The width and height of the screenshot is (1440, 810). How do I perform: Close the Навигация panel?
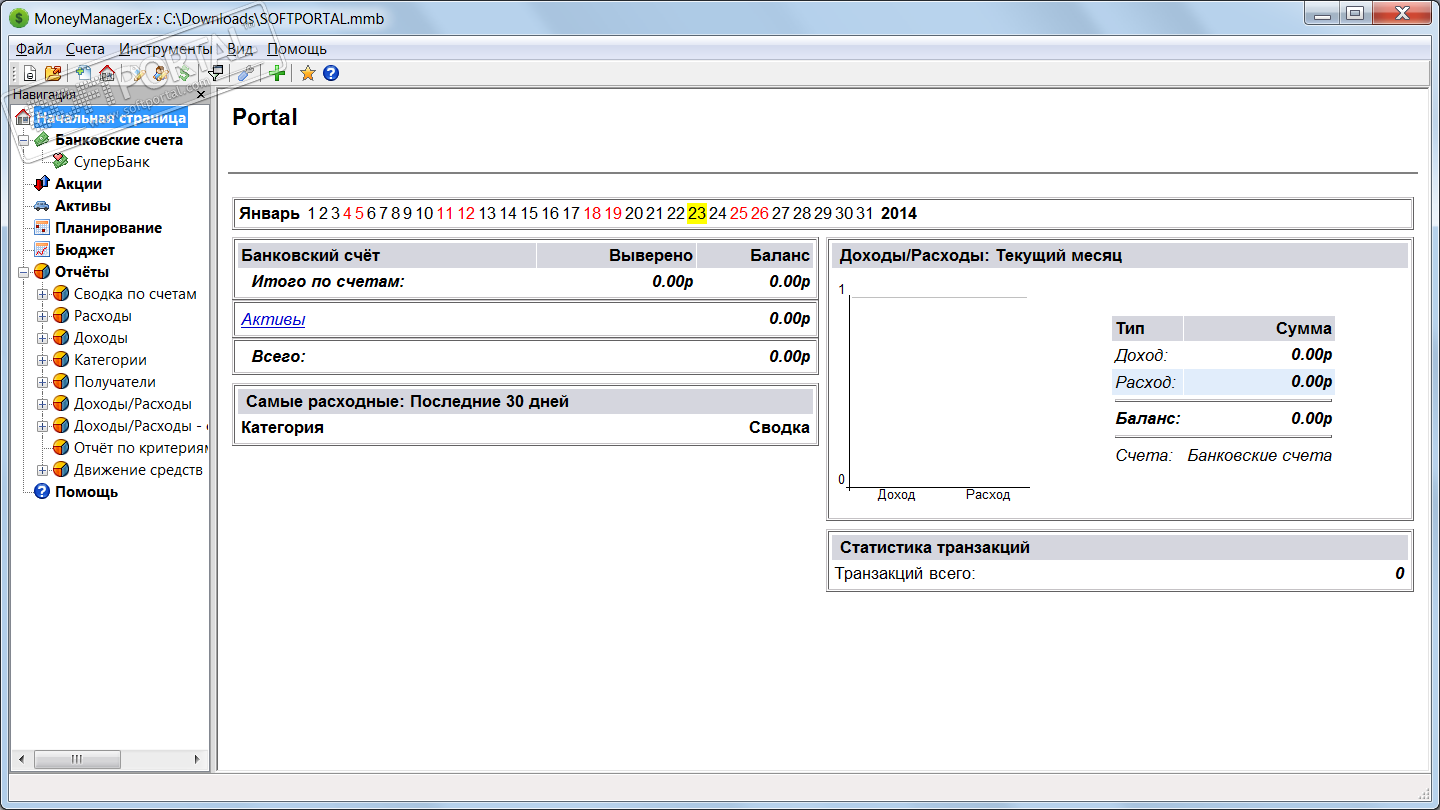[200, 94]
